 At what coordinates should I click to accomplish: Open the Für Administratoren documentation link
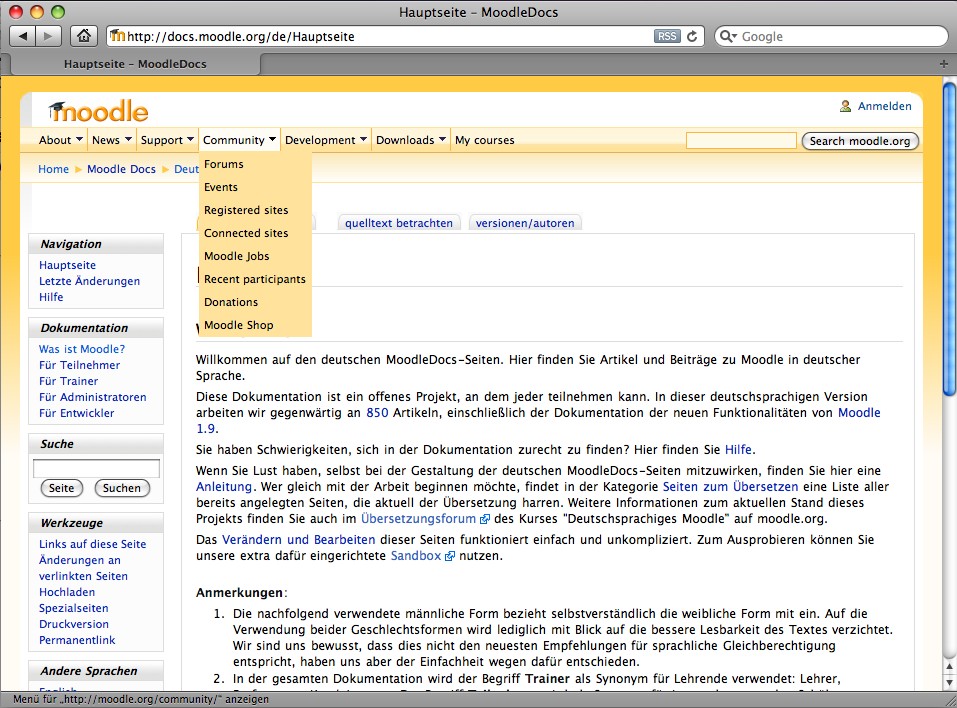pyautogui.click(x=93, y=397)
